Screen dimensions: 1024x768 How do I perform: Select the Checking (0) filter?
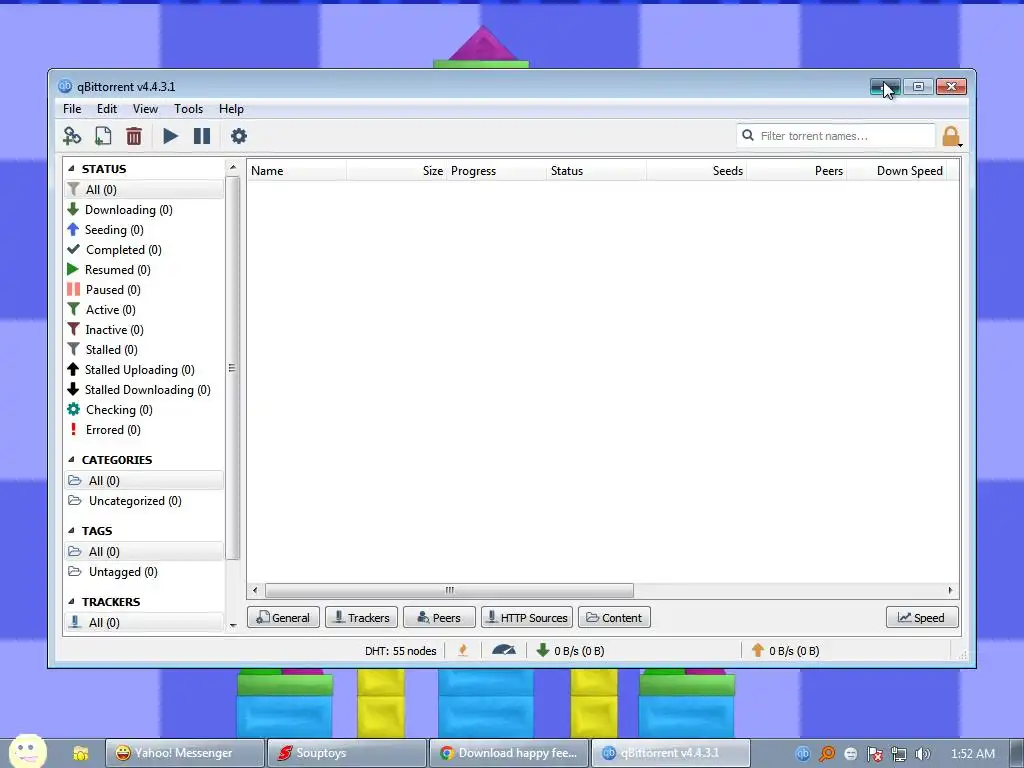pos(144,410)
